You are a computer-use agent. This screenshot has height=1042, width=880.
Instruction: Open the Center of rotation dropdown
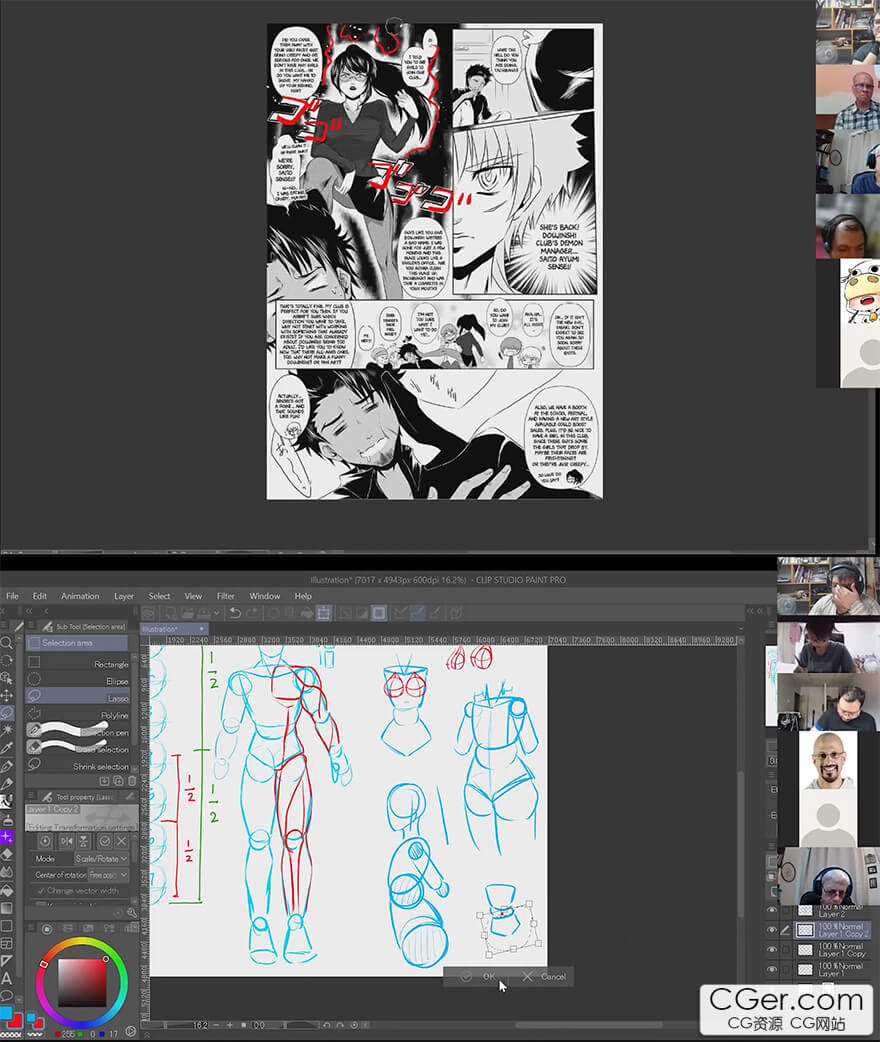click(x=108, y=875)
